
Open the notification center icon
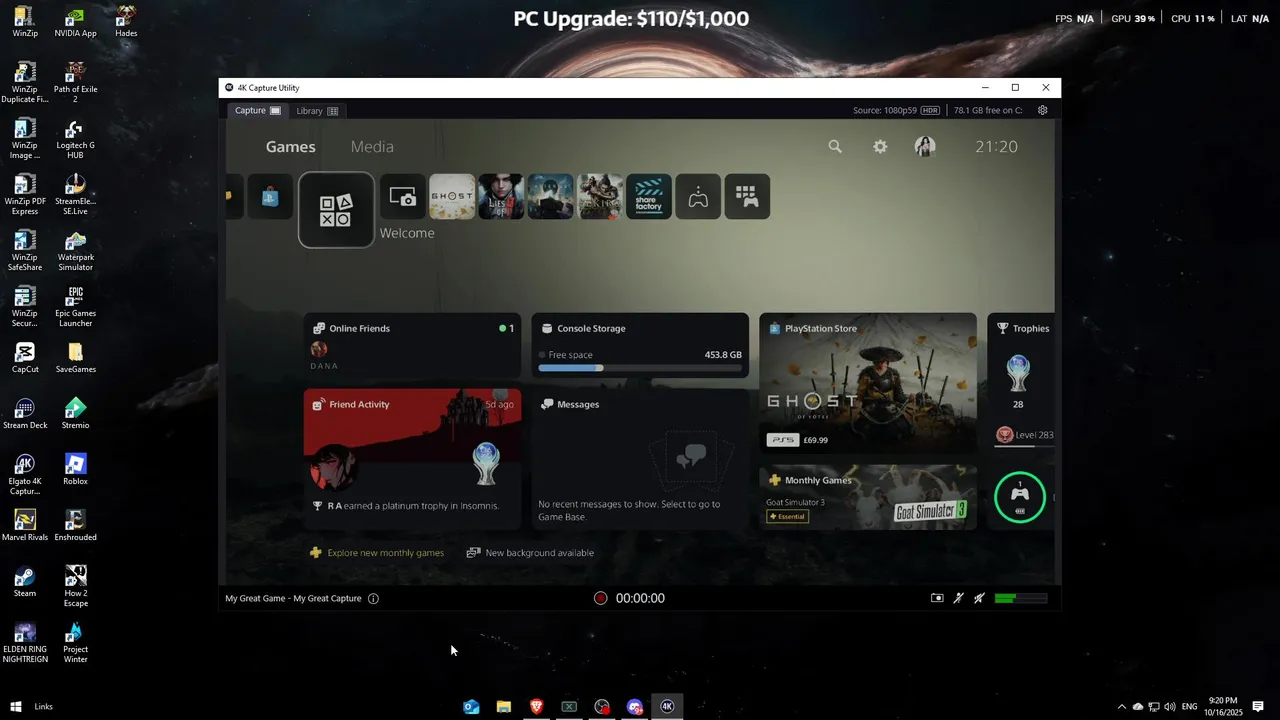(x=1258, y=707)
